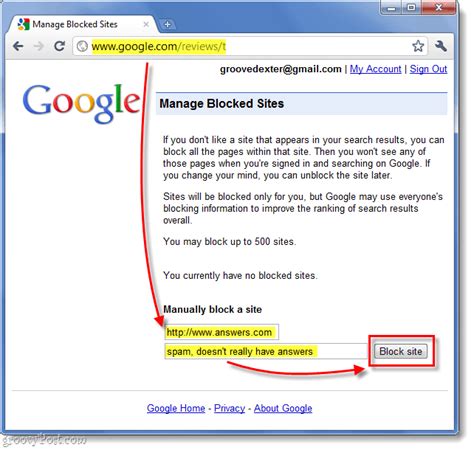
Task: Click the Google logo
Action: point(81,103)
